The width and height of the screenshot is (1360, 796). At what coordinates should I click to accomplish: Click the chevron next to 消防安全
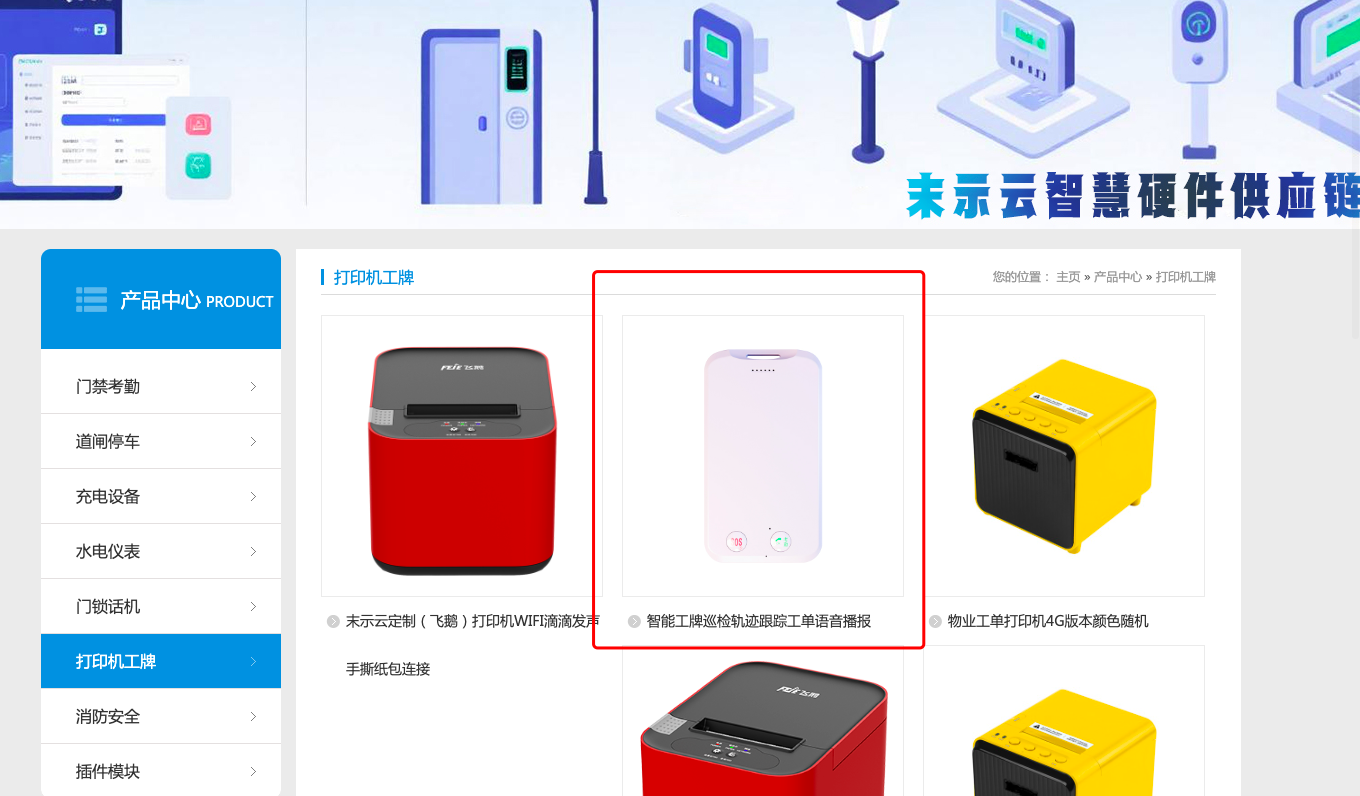[253, 716]
